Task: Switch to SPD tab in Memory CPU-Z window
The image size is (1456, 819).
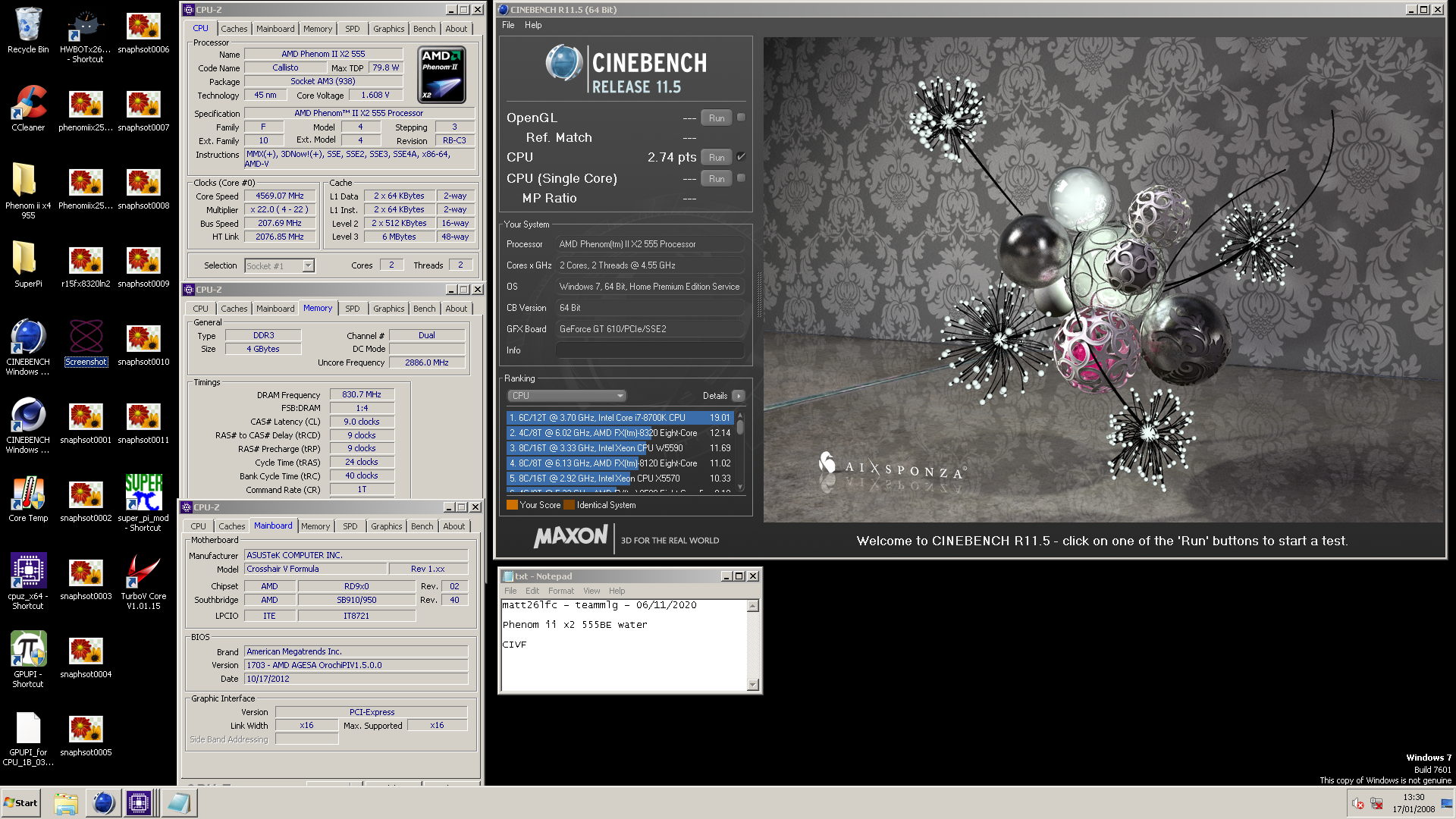Action: [352, 309]
